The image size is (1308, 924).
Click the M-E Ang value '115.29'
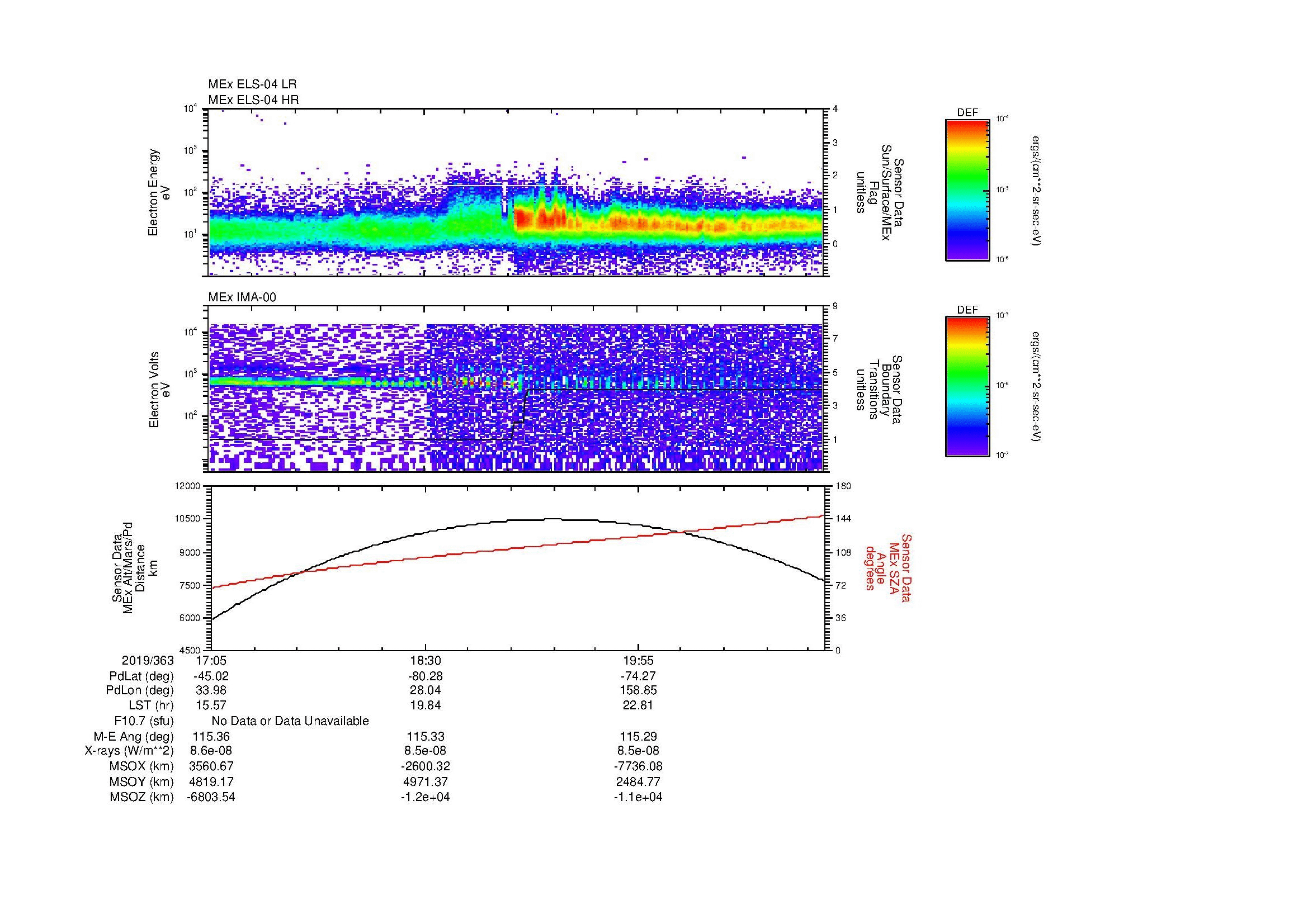coord(639,737)
